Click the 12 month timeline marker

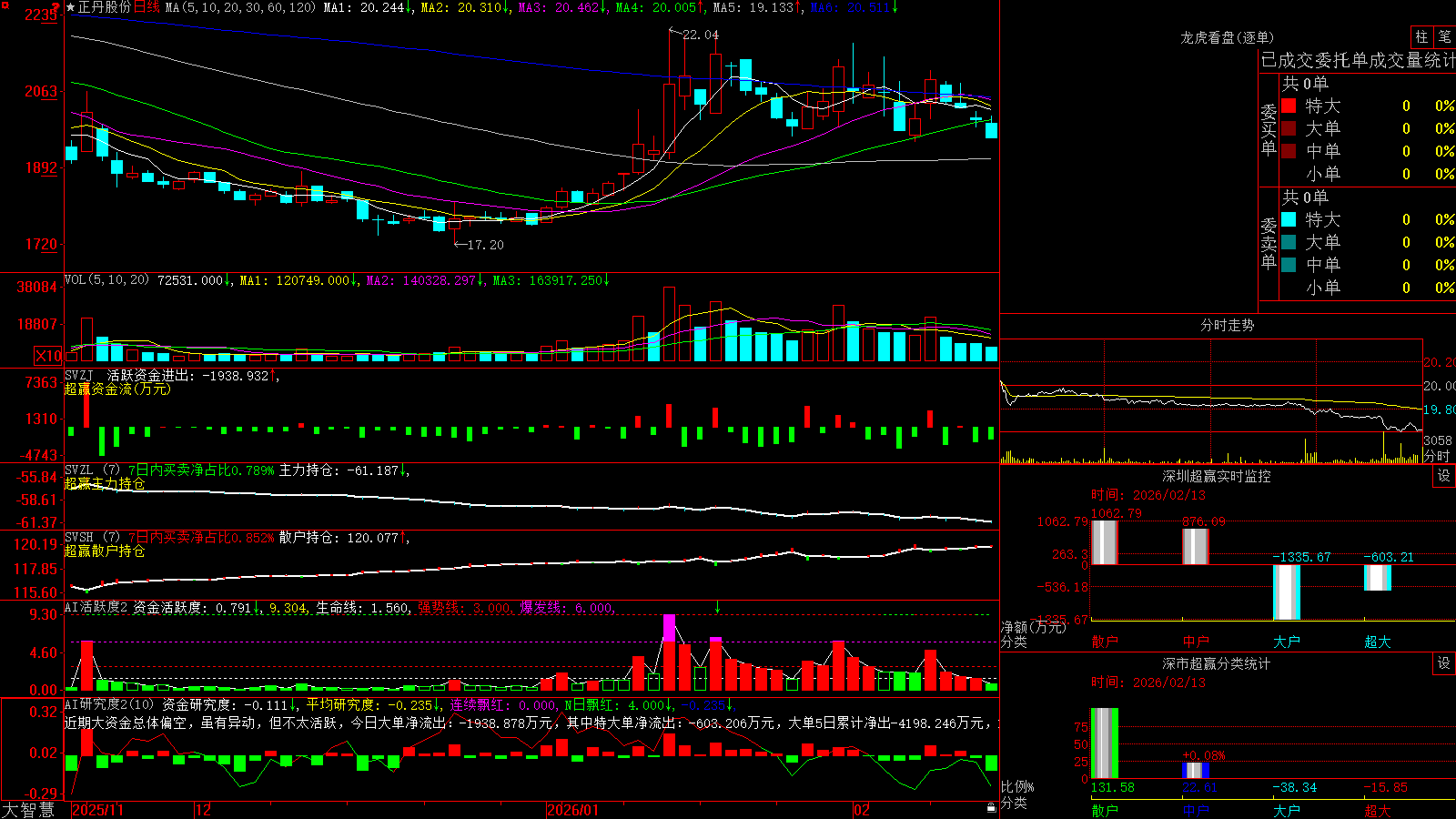click(204, 810)
